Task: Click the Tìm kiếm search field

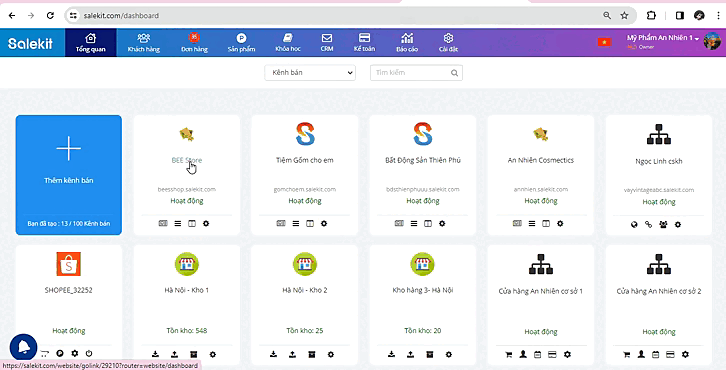Action: (x=416, y=73)
